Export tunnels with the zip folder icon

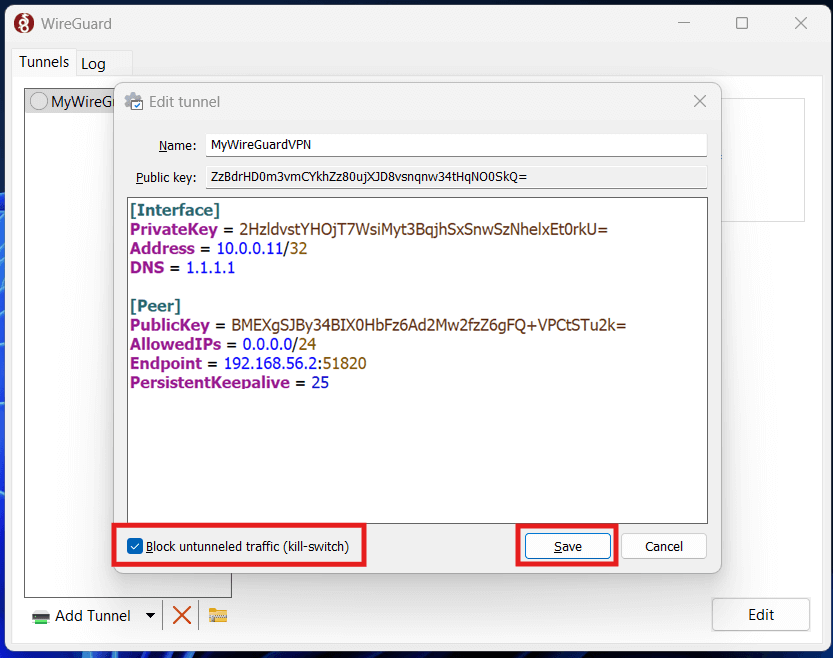point(218,615)
